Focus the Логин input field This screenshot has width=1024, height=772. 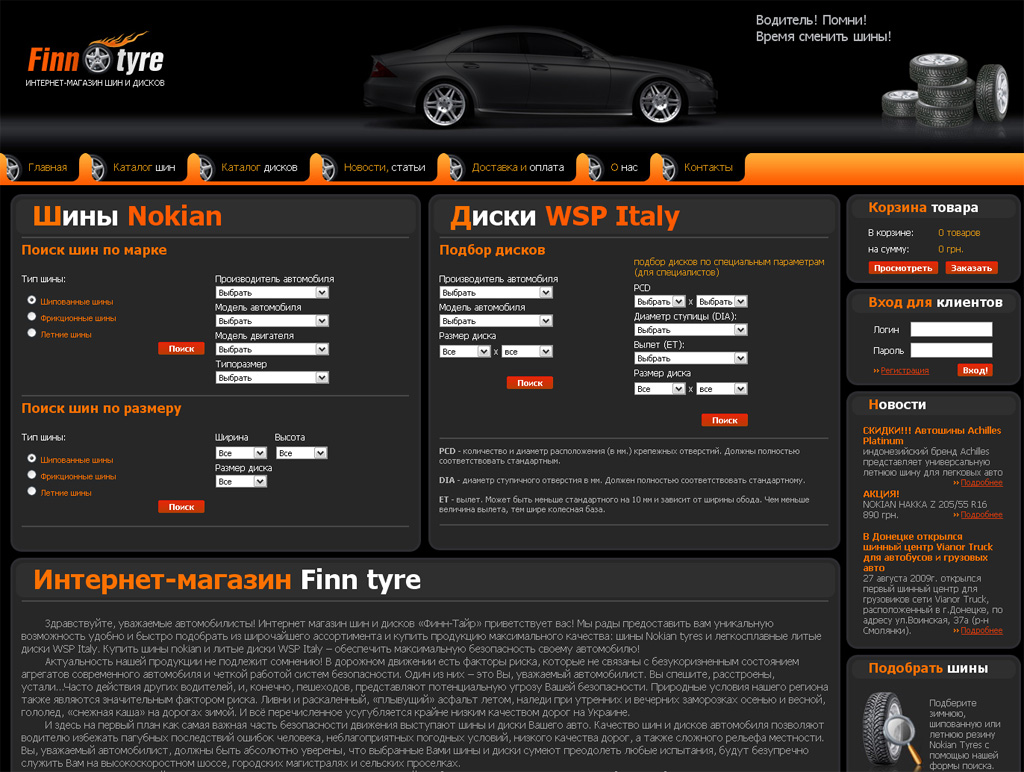tap(952, 329)
